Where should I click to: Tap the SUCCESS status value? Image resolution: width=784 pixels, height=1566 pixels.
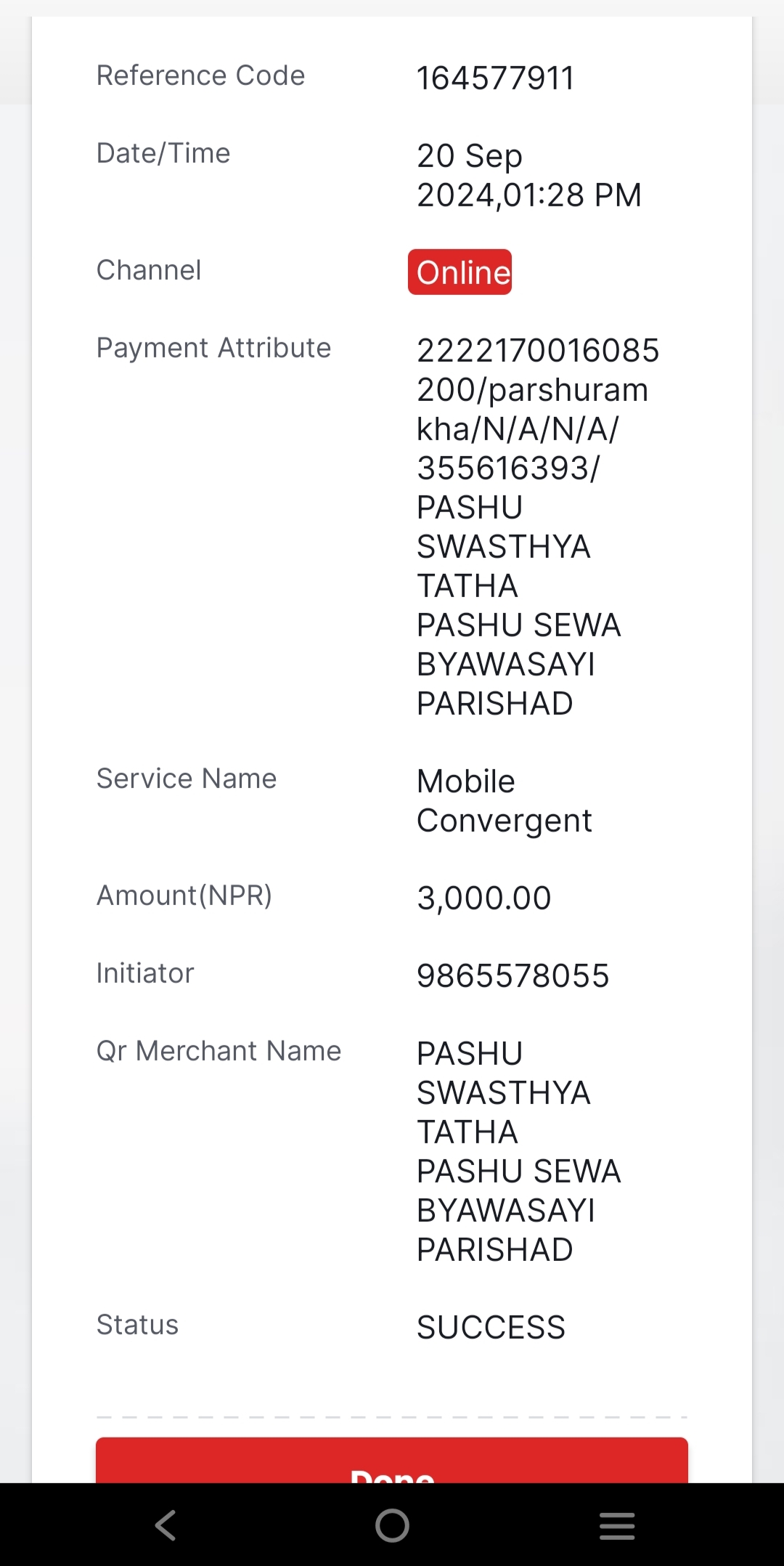(x=491, y=1328)
